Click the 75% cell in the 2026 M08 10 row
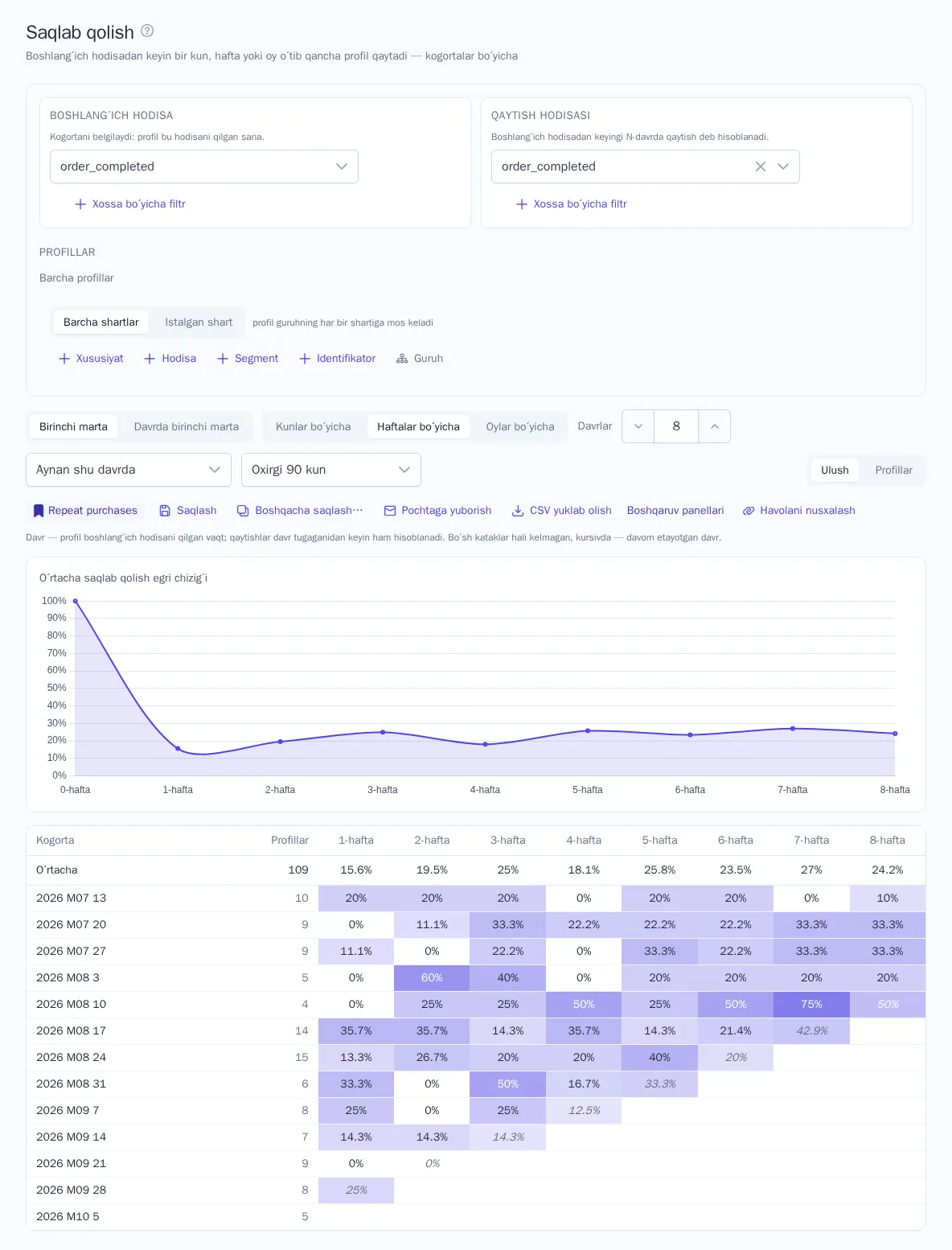 coord(811,1005)
